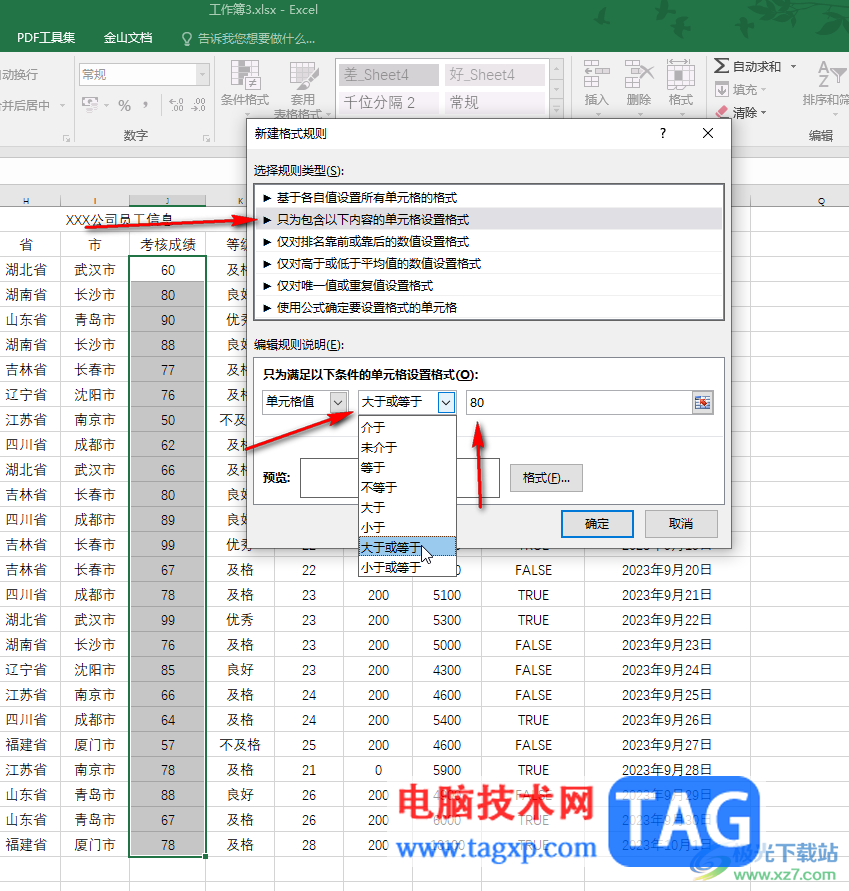This screenshot has height=891, width=849.
Task: Open Number Format (常规) combo dropdown
Action: coord(202,74)
